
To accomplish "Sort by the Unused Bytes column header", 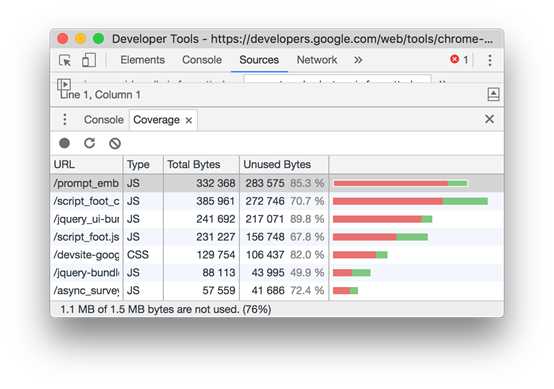I will [x=284, y=164].
